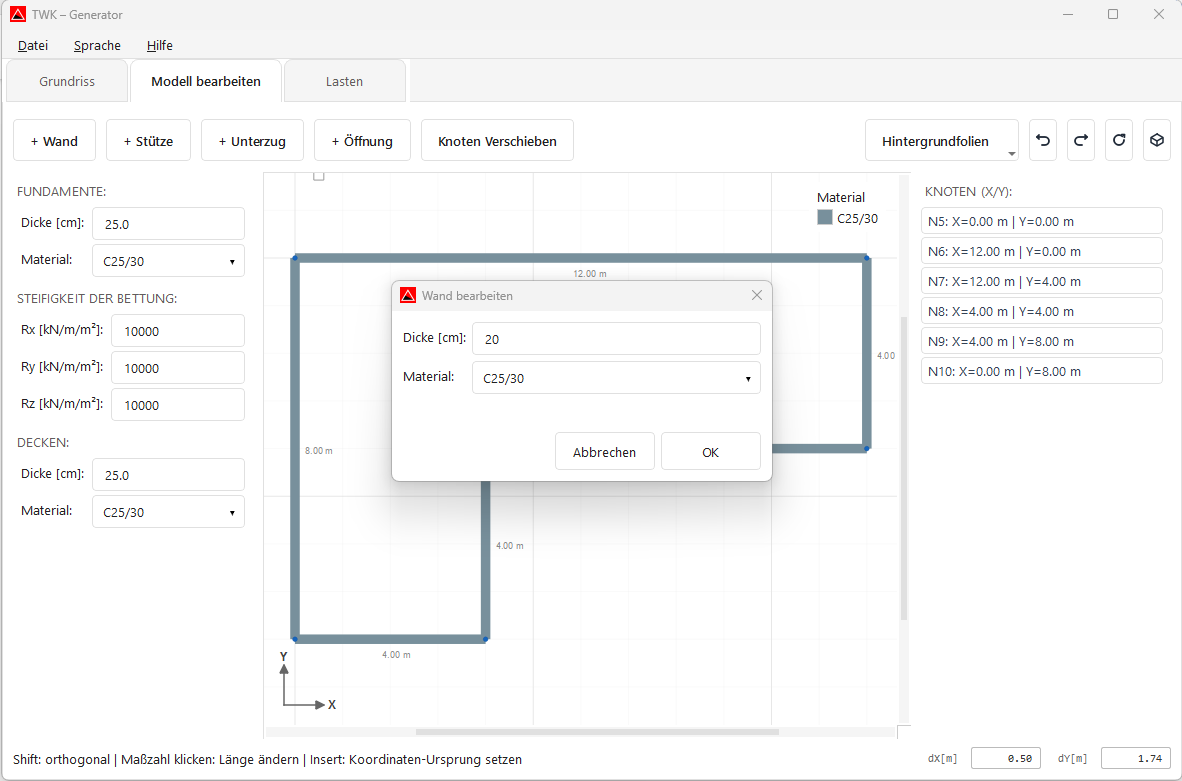Click the refresh/reload view icon

point(1118,140)
